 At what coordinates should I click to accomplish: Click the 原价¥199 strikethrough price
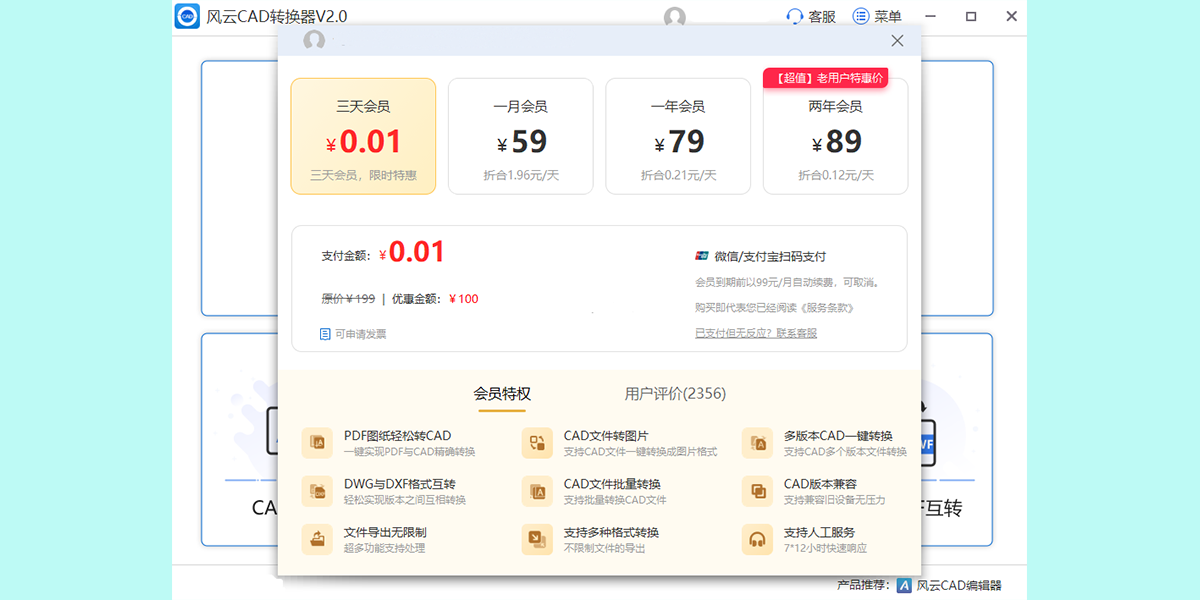pyautogui.click(x=348, y=298)
